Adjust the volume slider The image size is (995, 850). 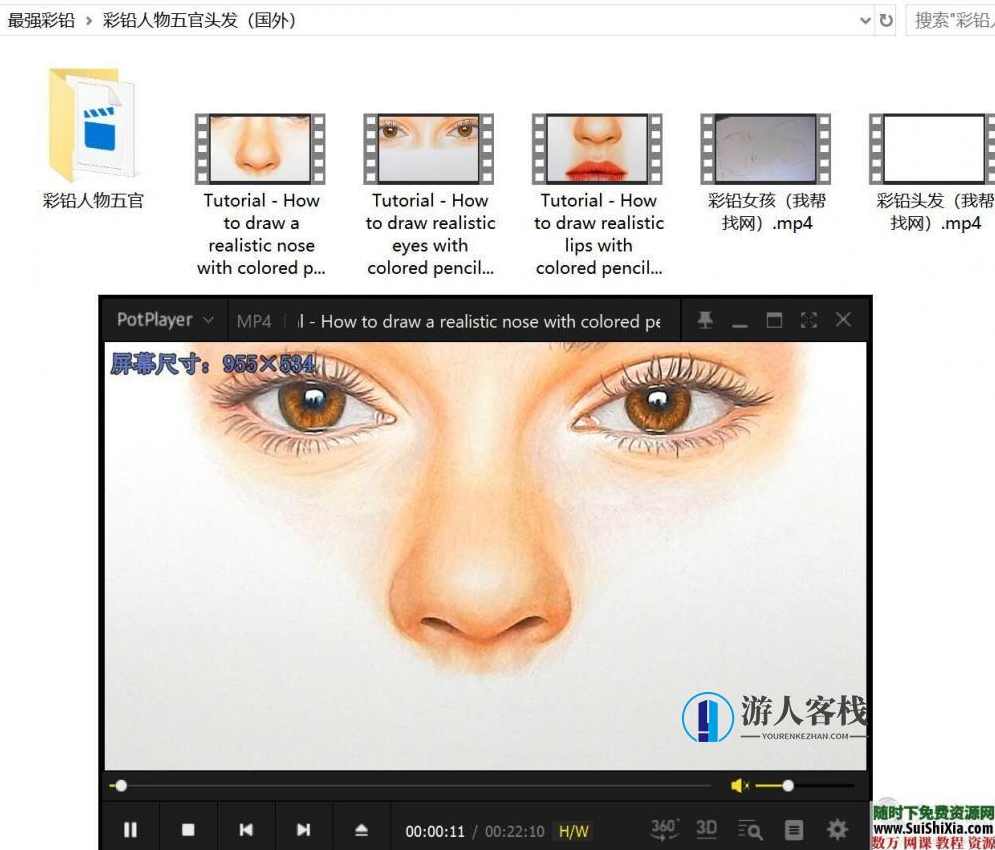(788, 785)
